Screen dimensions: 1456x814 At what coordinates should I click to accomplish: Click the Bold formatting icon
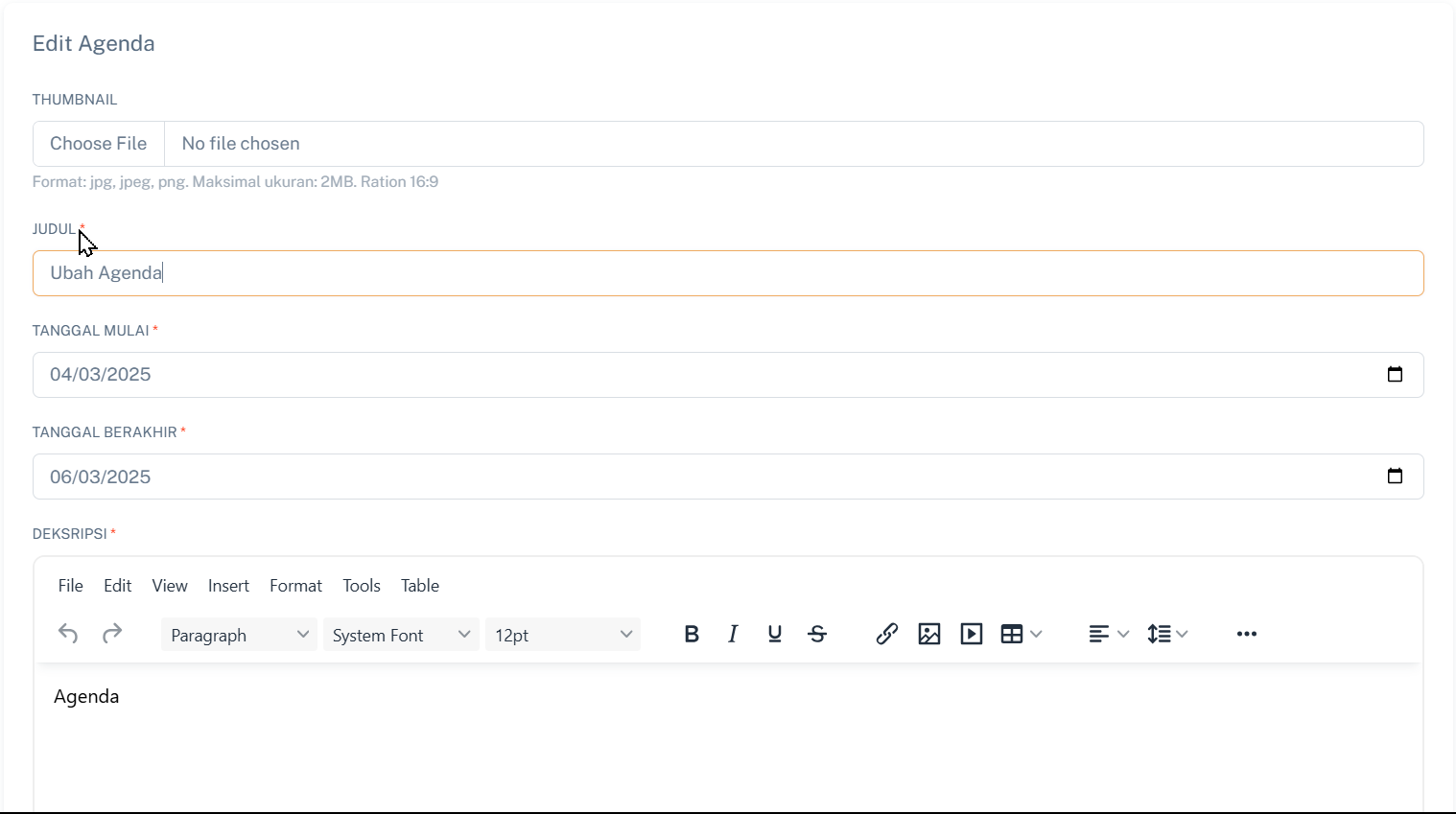coord(692,634)
